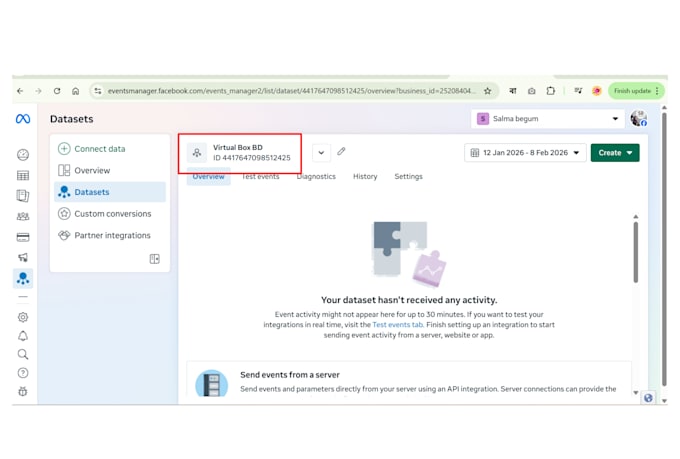Open the Billing card icon in the left rail
This screenshot has height=459, width=680.
click(x=23, y=237)
